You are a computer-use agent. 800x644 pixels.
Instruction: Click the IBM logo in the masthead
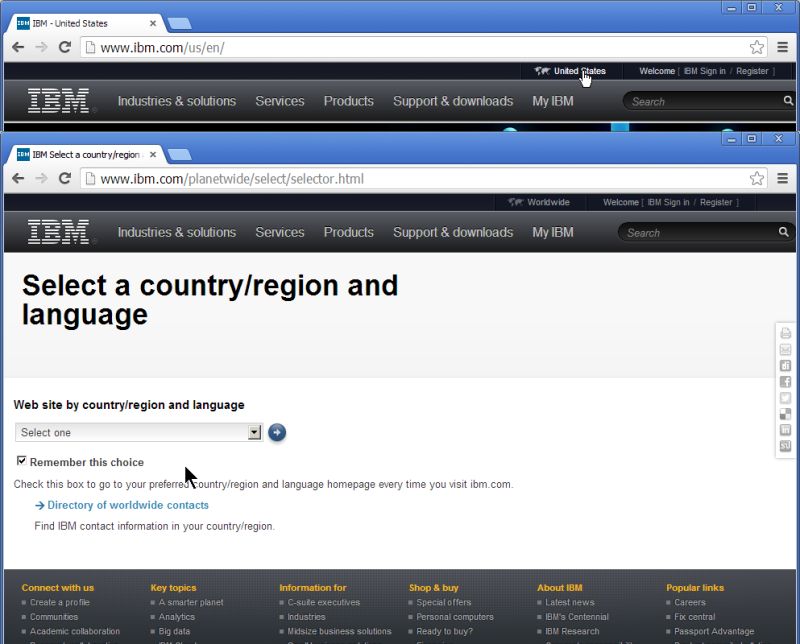[x=57, y=230]
